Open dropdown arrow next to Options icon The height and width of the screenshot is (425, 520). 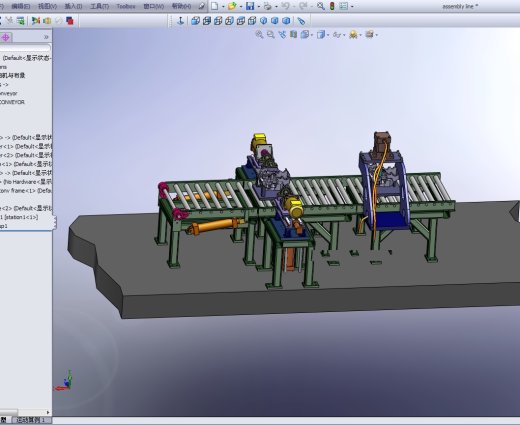pyautogui.click(x=352, y=6)
